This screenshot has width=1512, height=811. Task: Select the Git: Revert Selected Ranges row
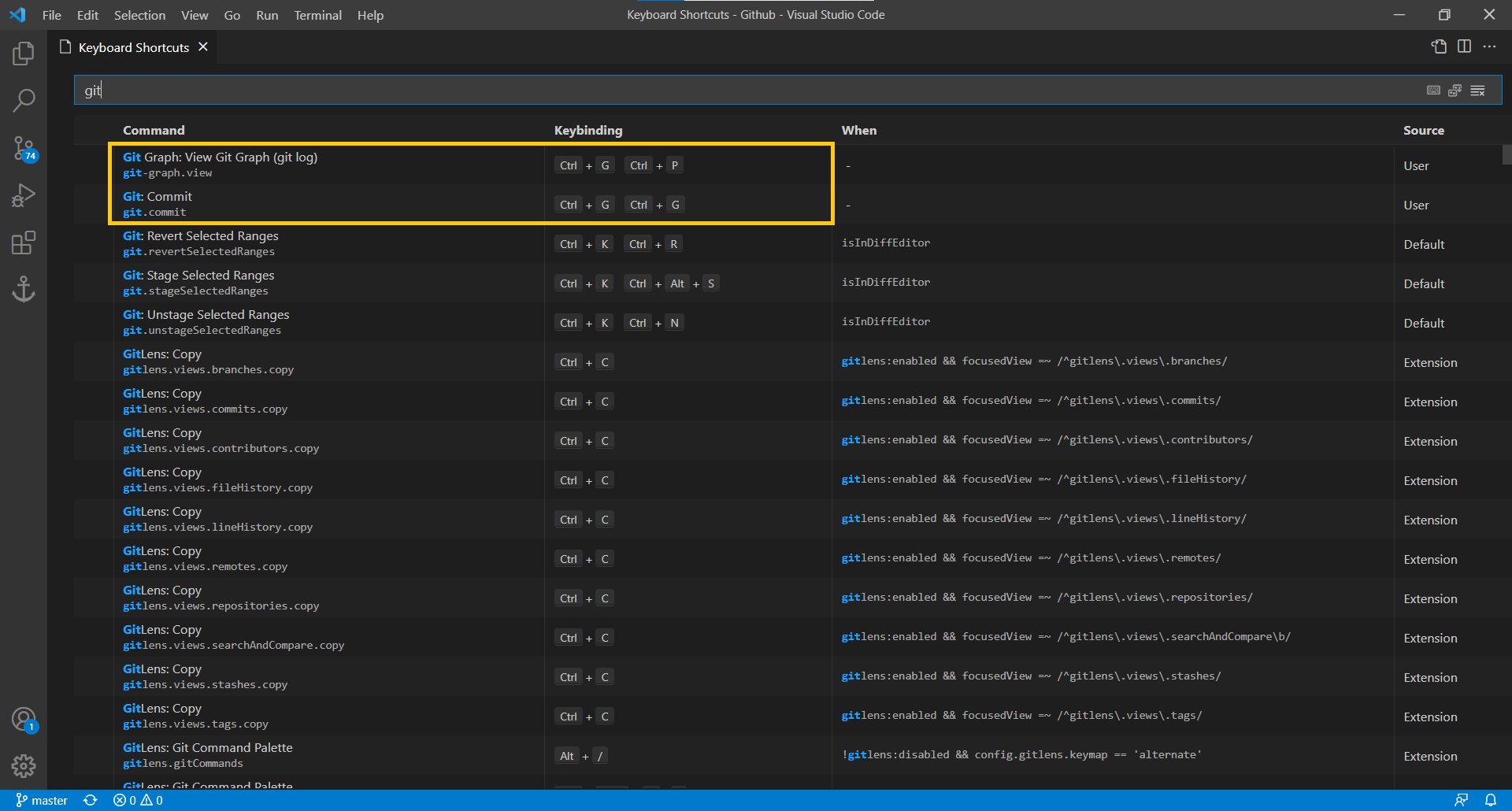[x=787, y=244]
